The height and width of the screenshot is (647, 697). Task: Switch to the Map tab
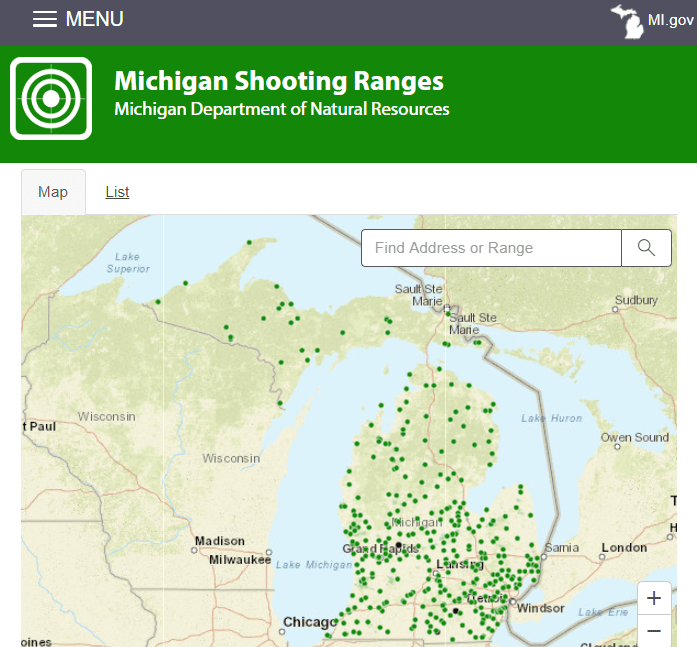point(53,192)
